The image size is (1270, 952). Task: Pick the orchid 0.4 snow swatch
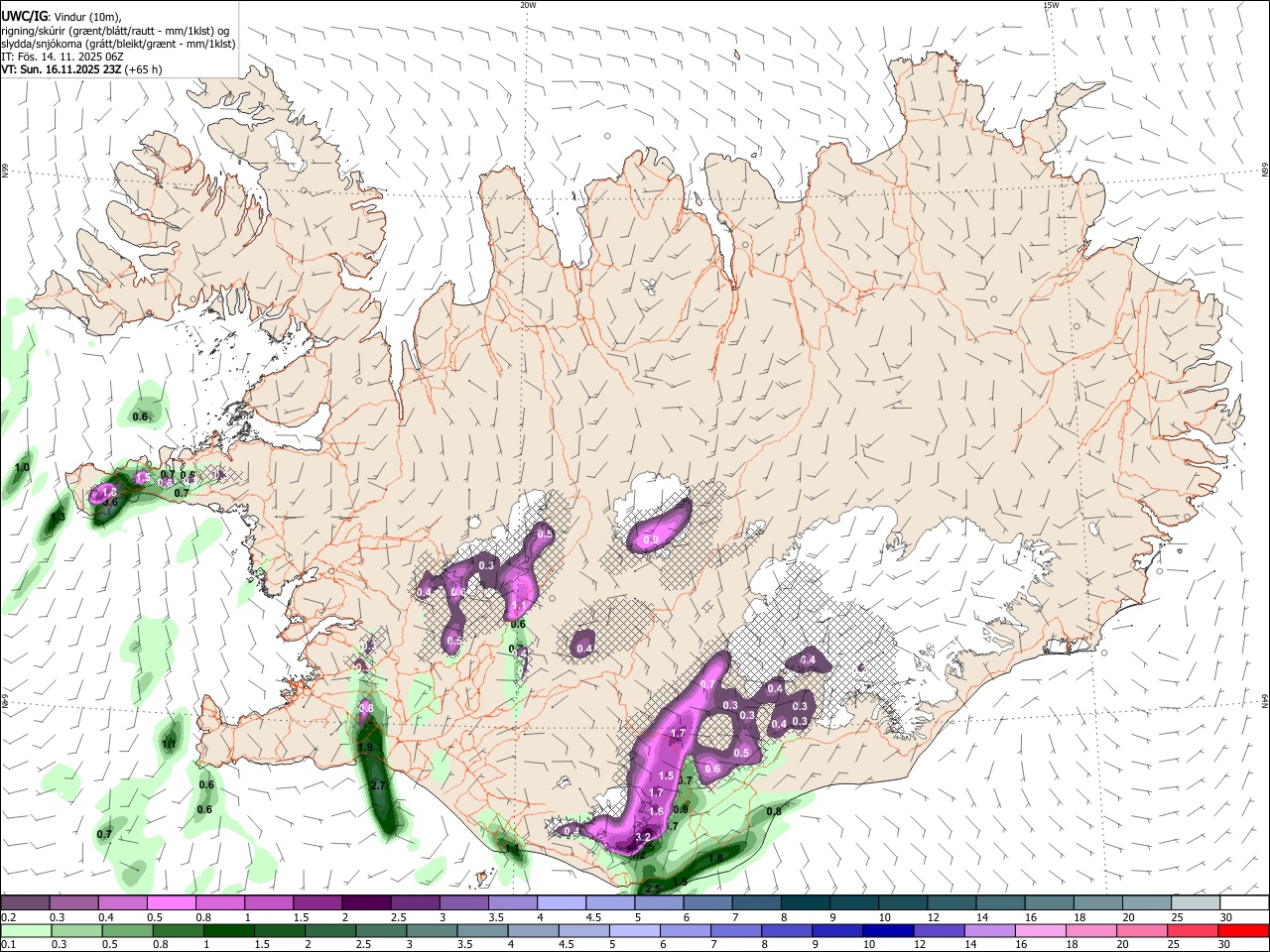121,903
